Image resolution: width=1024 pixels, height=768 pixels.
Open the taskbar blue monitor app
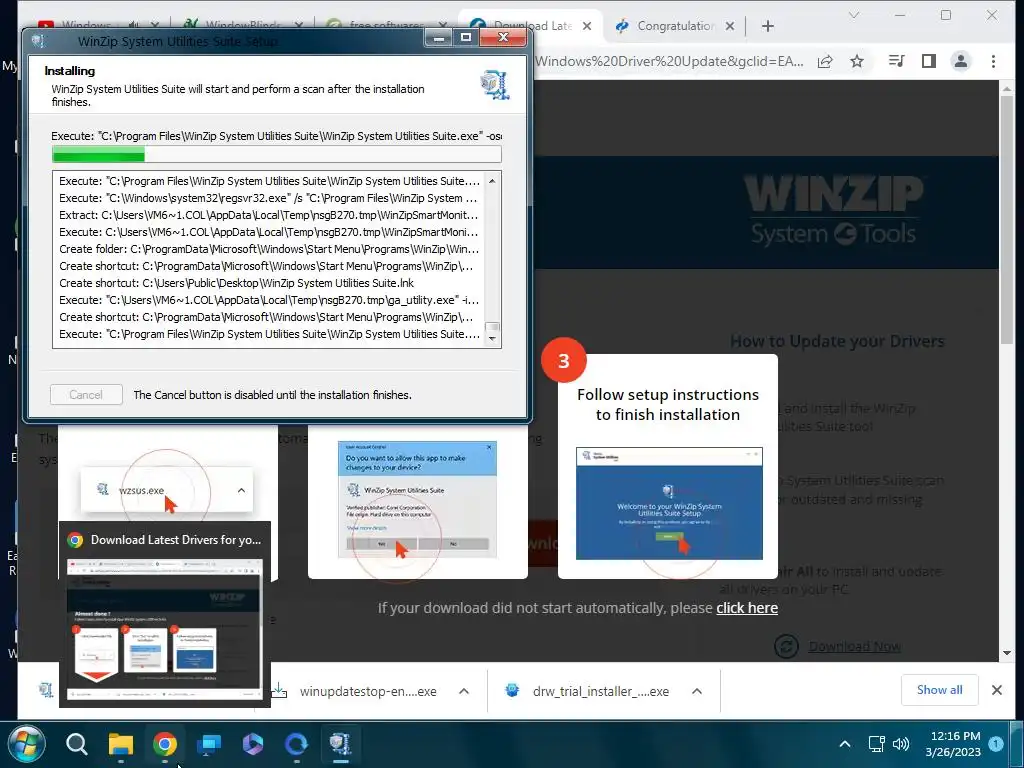click(209, 744)
